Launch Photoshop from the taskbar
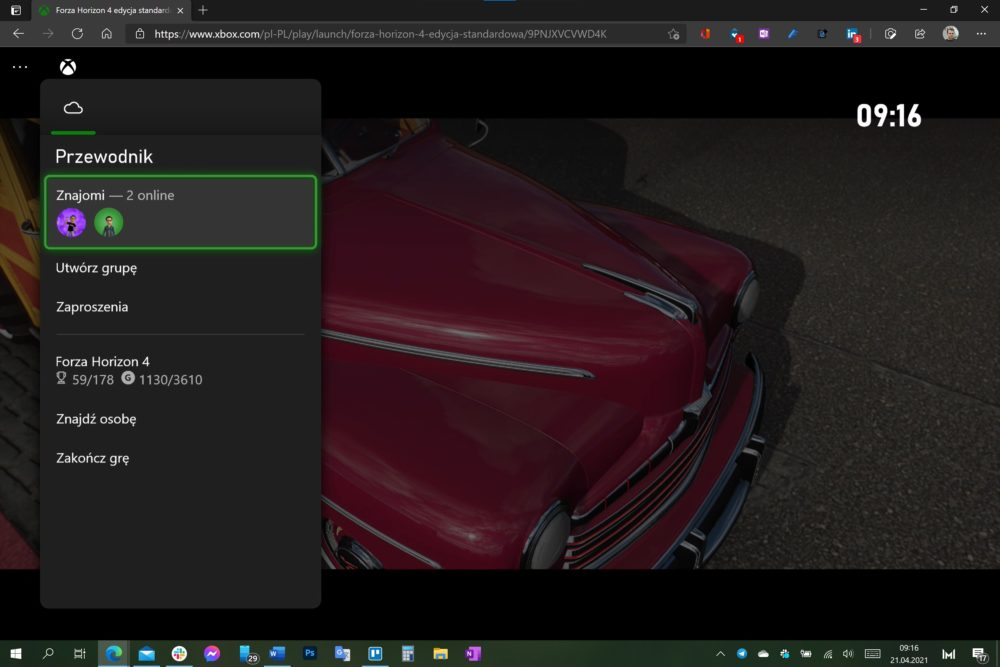1000x667 pixels. [x=310, y=654]
